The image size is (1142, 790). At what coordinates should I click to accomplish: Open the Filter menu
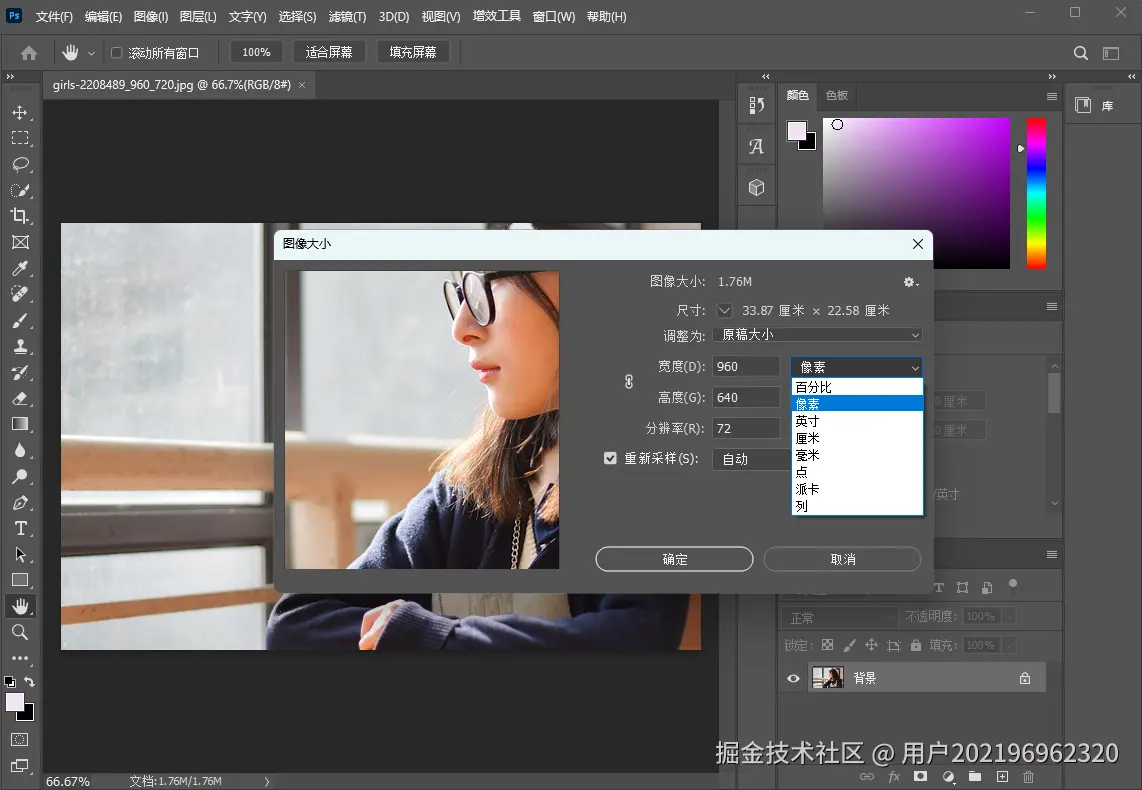click(347, 17)
